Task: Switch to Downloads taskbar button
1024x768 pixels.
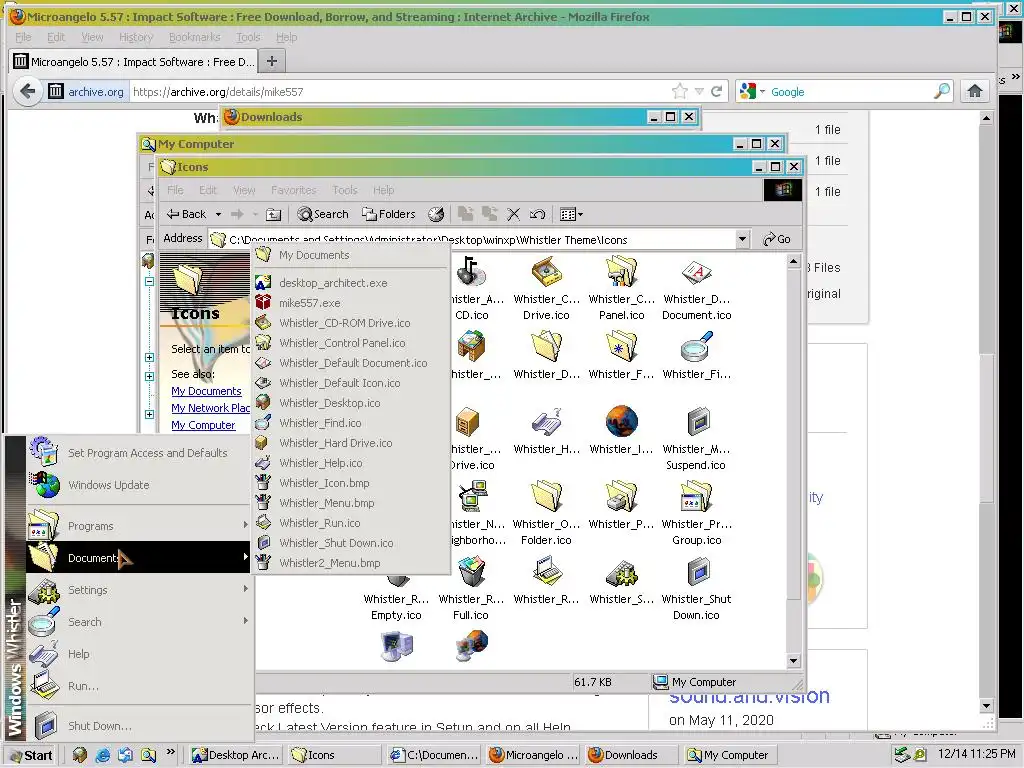Action: (629, 755)
